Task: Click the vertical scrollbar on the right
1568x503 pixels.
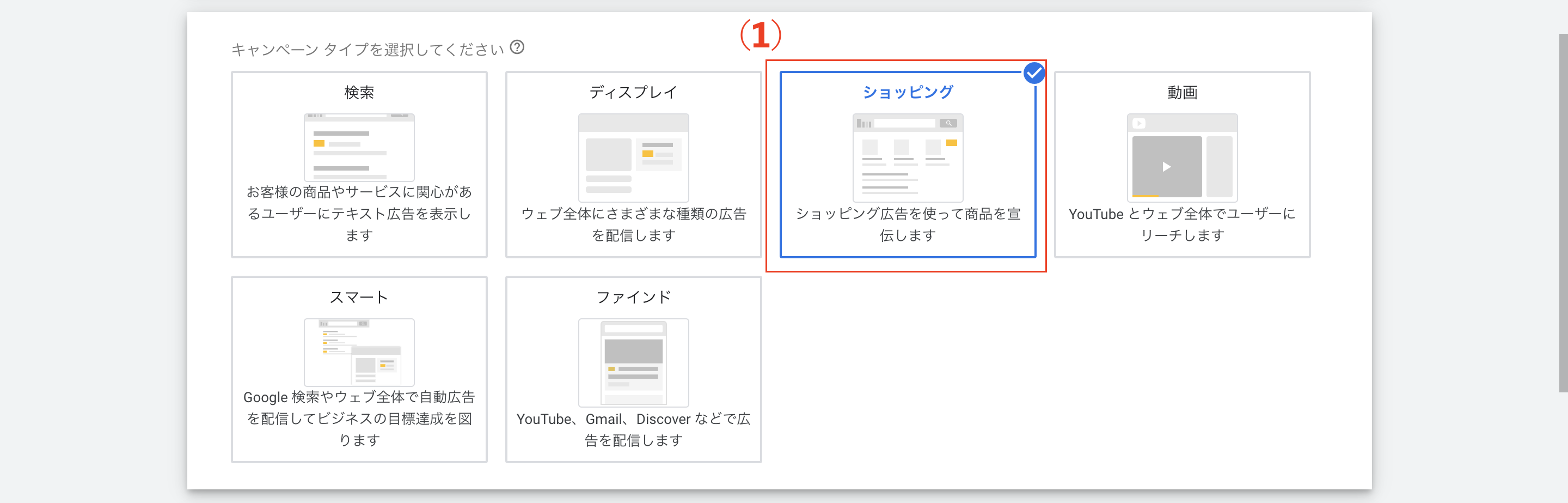Action: pos(1563,213)
